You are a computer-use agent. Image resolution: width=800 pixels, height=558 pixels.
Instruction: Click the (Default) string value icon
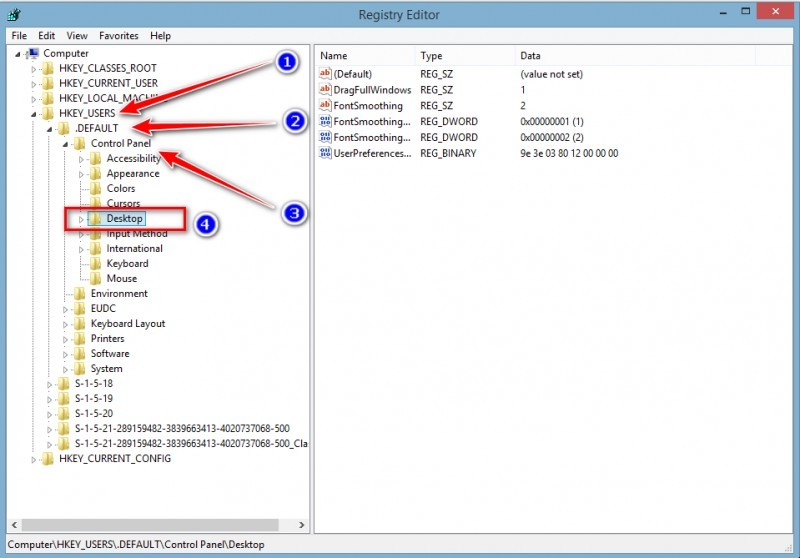click(x=325, y=73)
